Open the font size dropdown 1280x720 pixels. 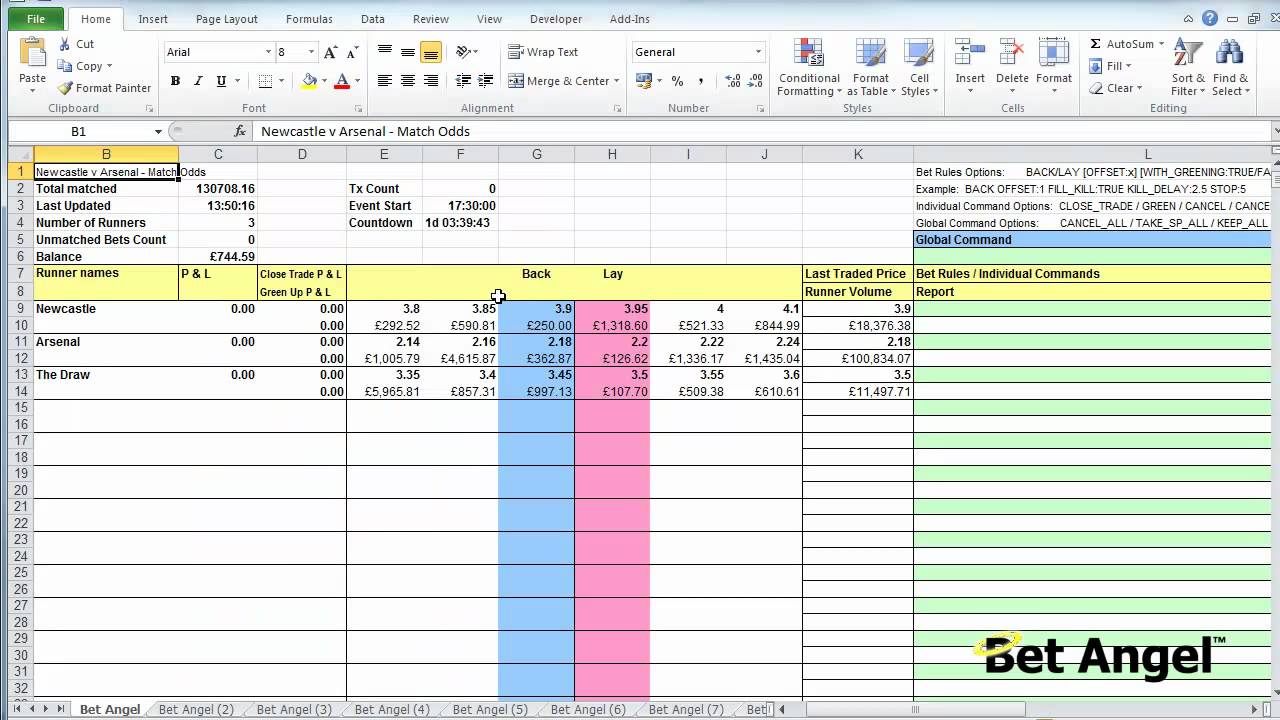[311, 52]
